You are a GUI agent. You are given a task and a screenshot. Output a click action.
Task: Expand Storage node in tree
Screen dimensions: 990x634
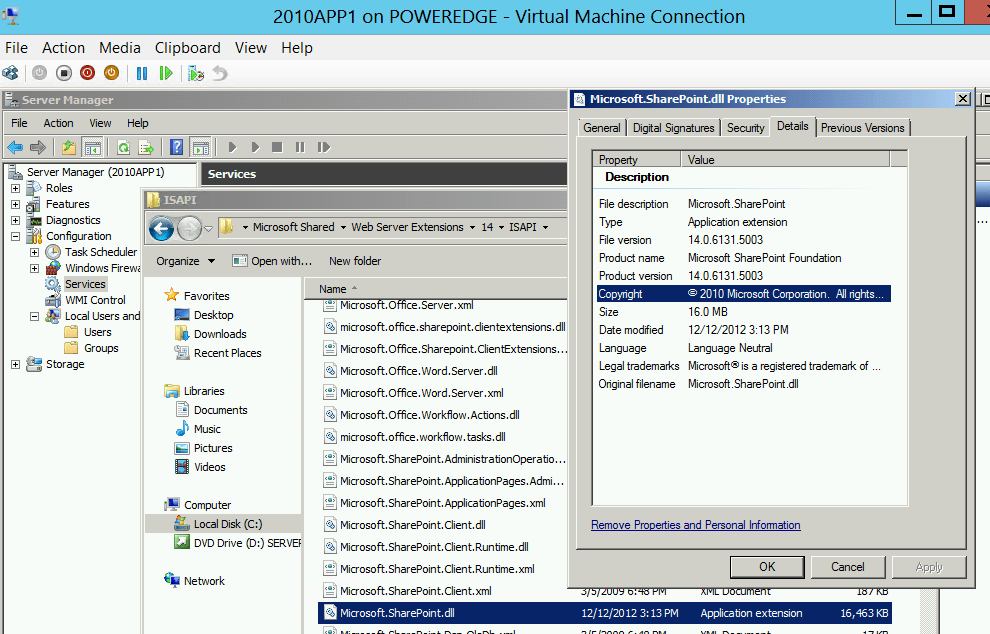click(15, 364)
